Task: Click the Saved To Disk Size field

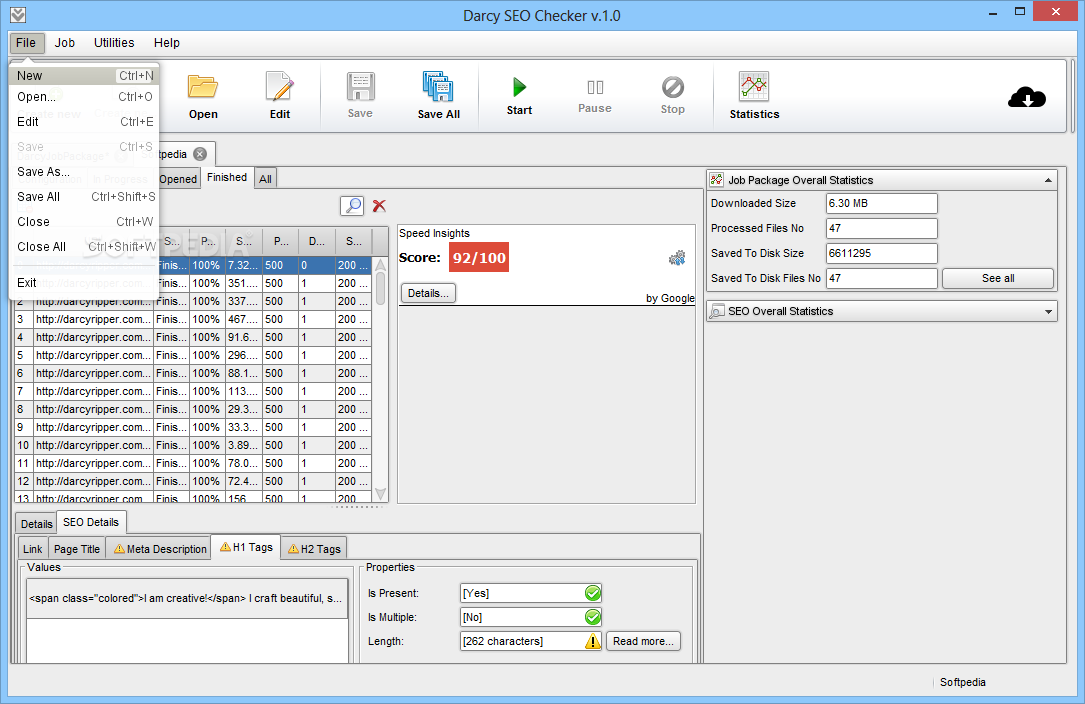Action: (x=882, y=253)
